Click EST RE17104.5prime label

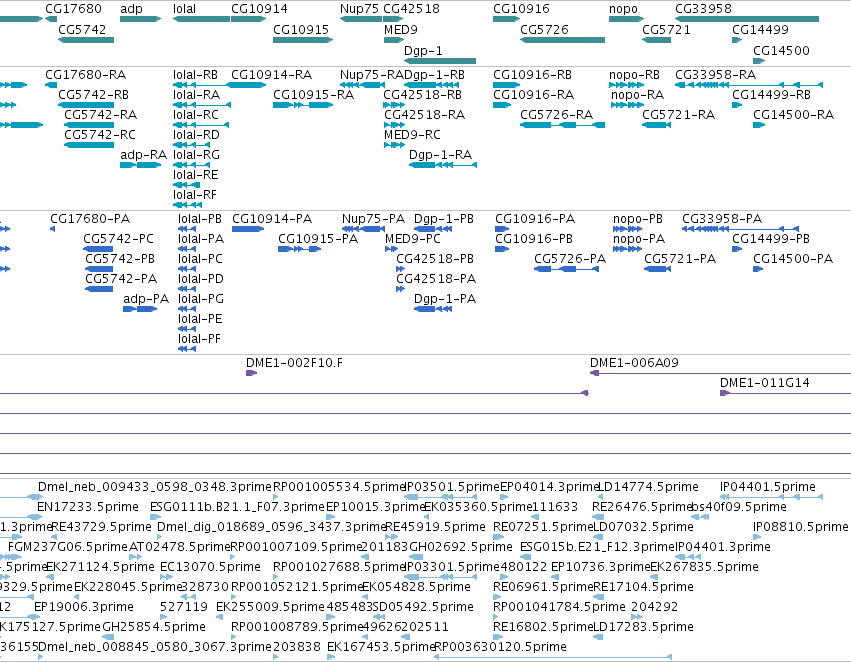click(x=643, y=587)
